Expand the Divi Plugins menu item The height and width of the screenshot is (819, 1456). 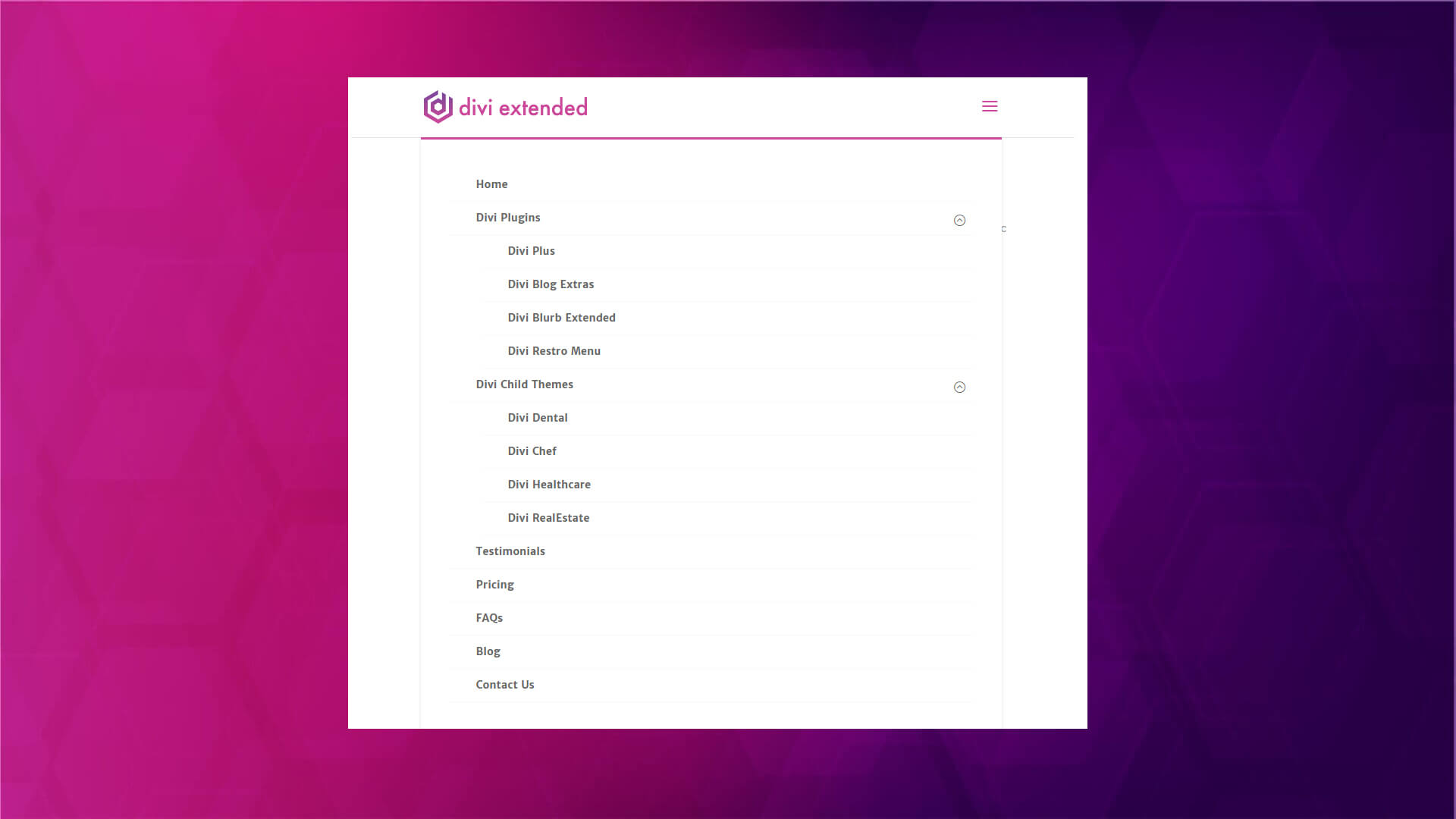tap(507, 218)
